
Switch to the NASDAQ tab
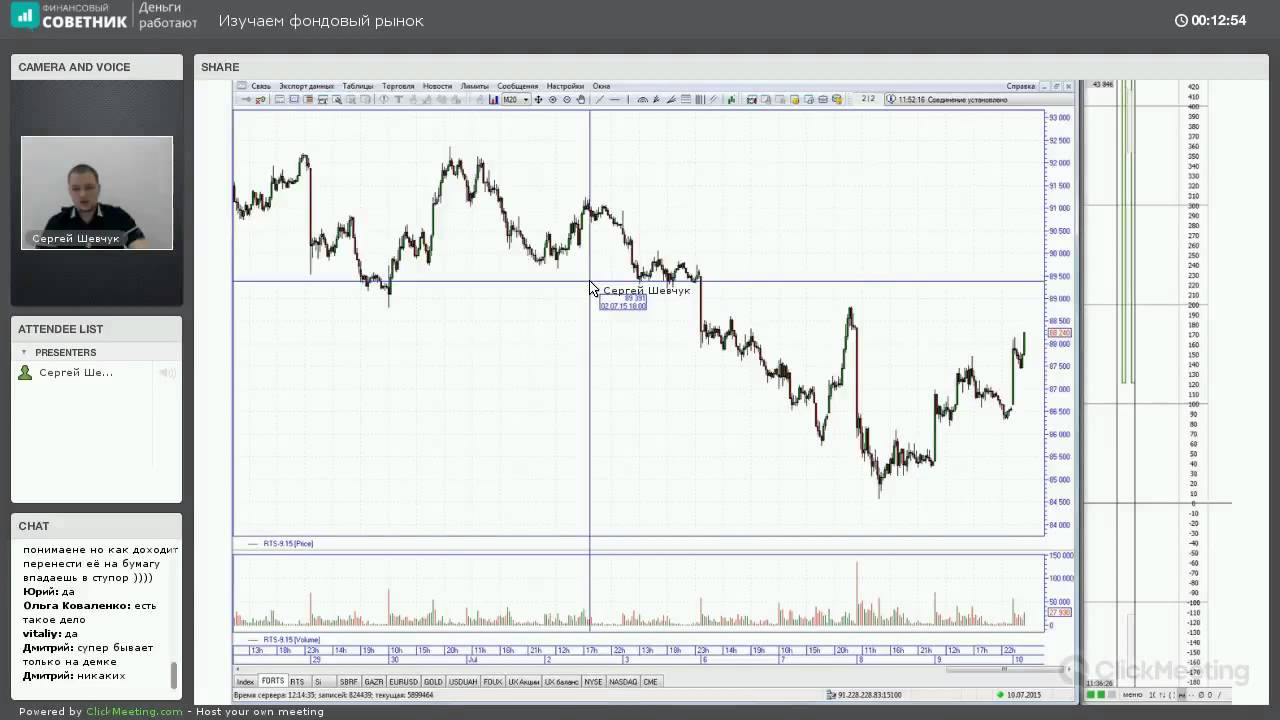[622, 681]
